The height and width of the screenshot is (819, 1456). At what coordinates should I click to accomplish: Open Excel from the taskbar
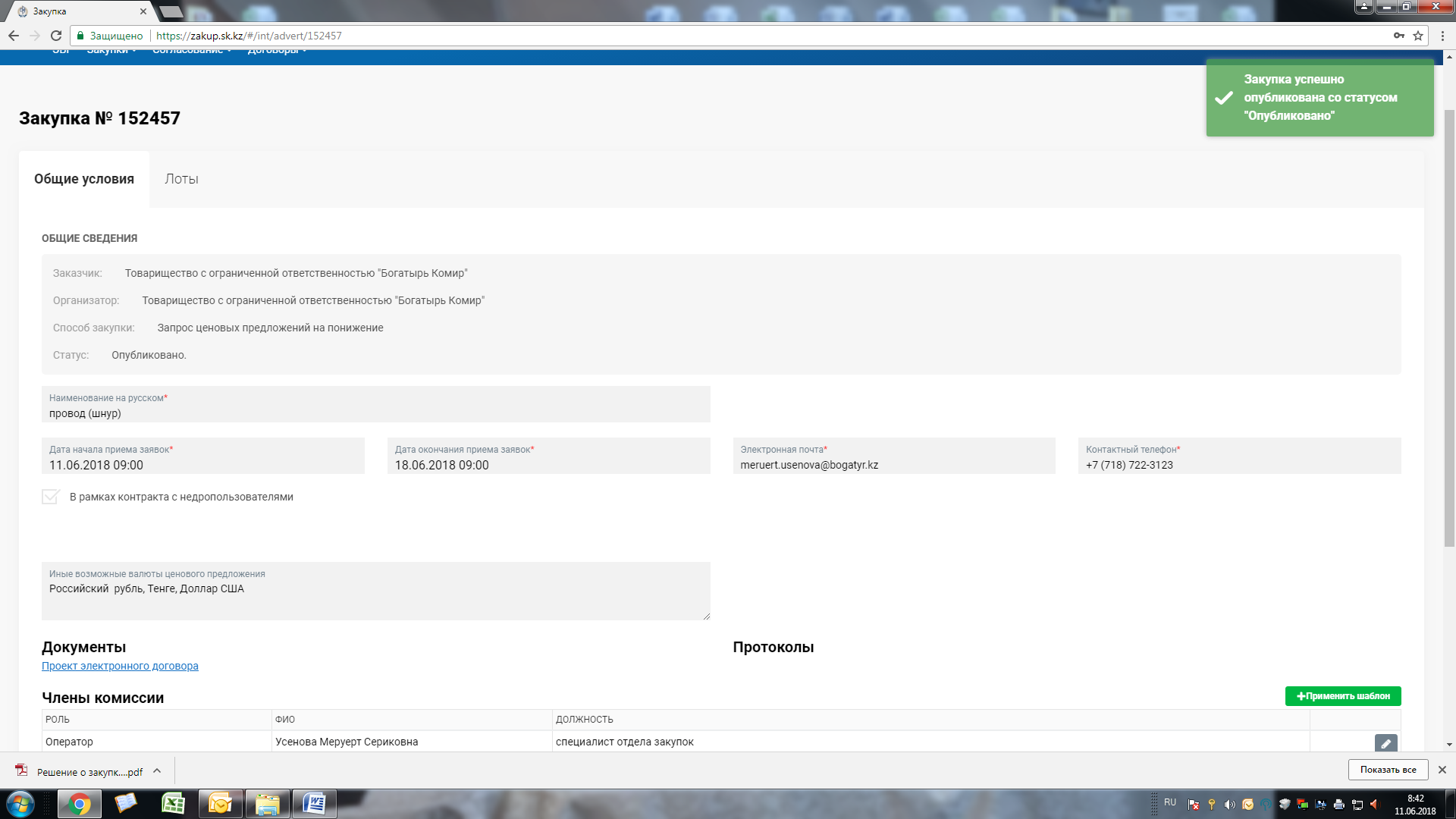(174, 804)
